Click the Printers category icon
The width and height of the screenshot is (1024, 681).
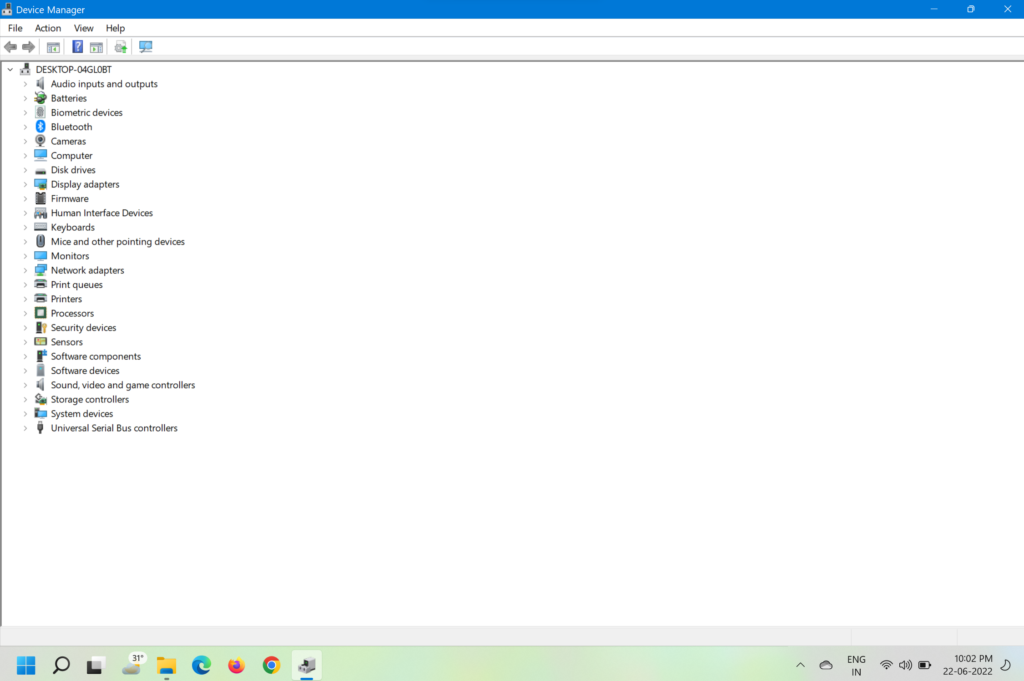(40, 299)
